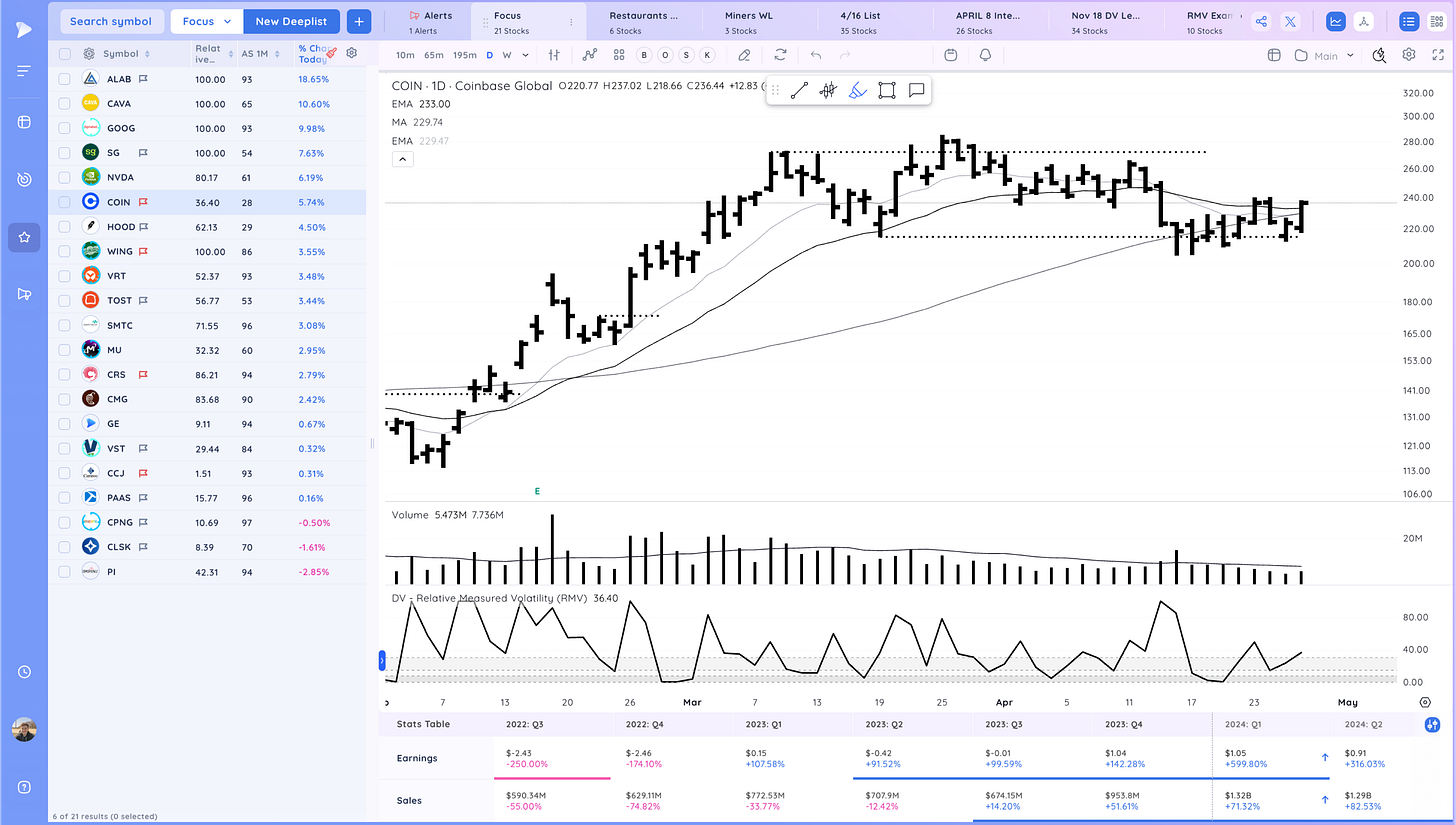Open table column settings gear by Symbol
This screenshot has height=825, width=1456.
coord(89,54)
